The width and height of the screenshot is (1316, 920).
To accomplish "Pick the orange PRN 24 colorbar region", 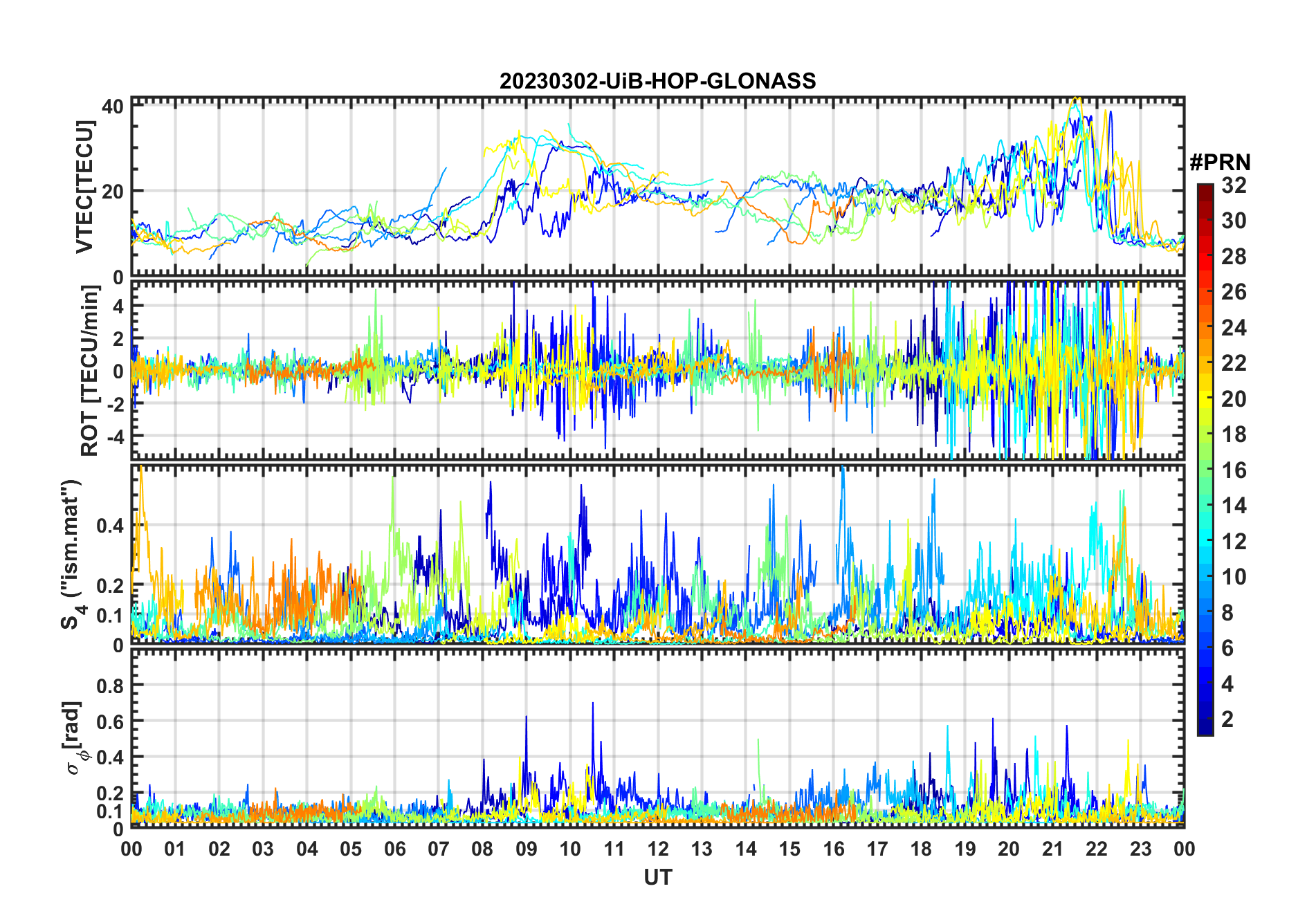I will [1205, 328].
